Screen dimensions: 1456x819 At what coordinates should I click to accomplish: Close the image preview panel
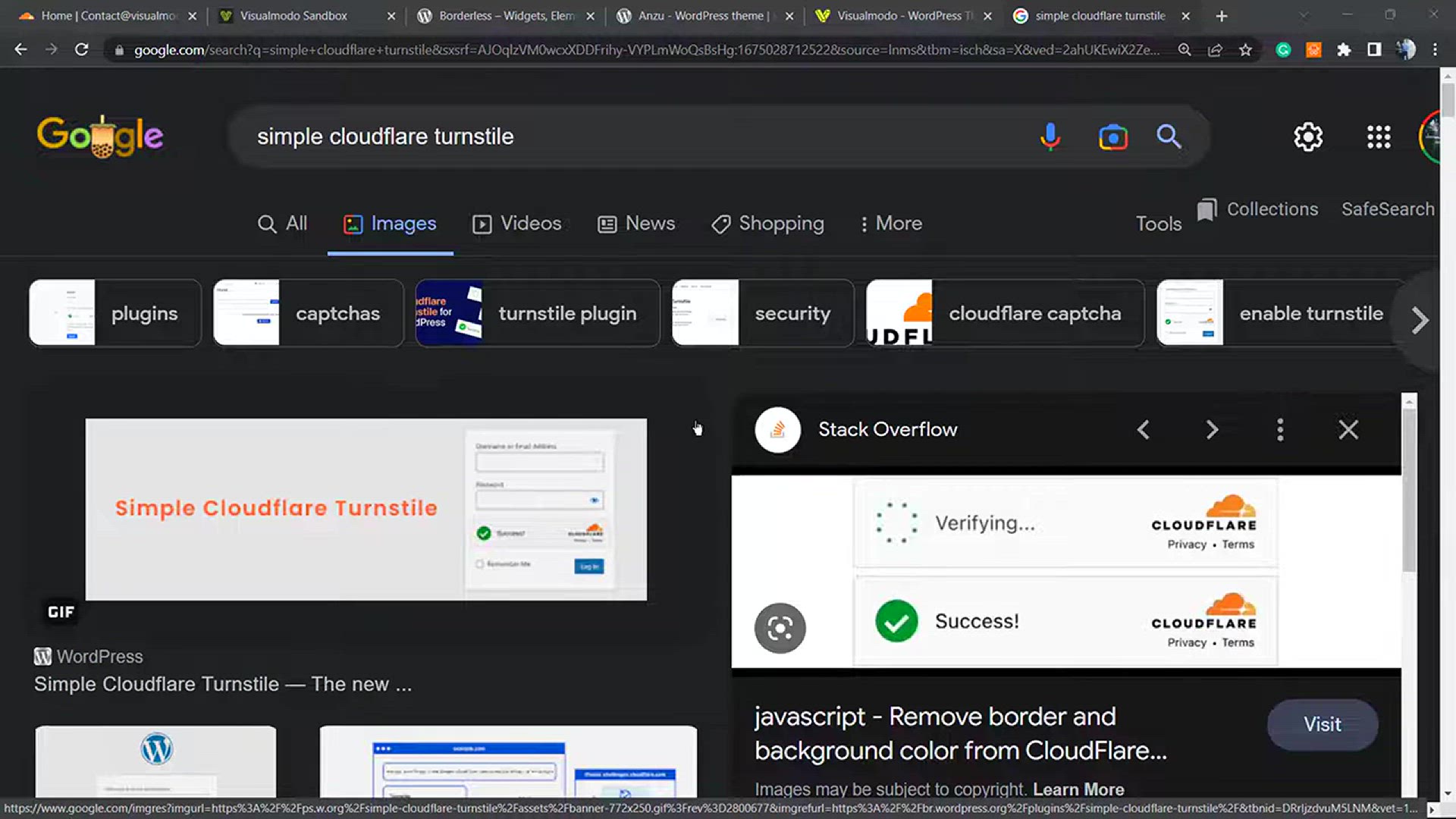(1348, 430)
